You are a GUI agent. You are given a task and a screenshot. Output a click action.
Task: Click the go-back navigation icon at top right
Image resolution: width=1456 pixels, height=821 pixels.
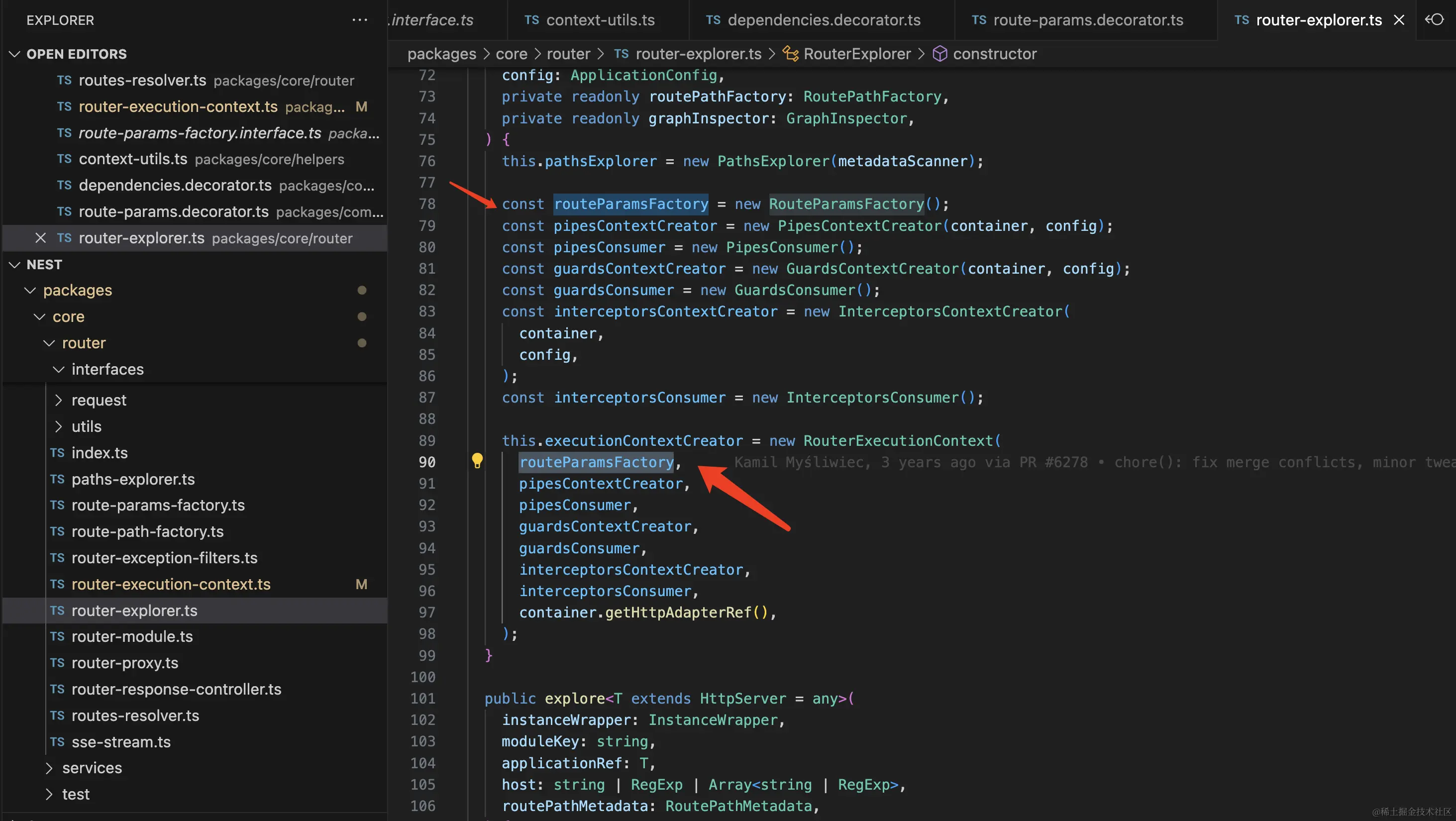pos(1434,20)
